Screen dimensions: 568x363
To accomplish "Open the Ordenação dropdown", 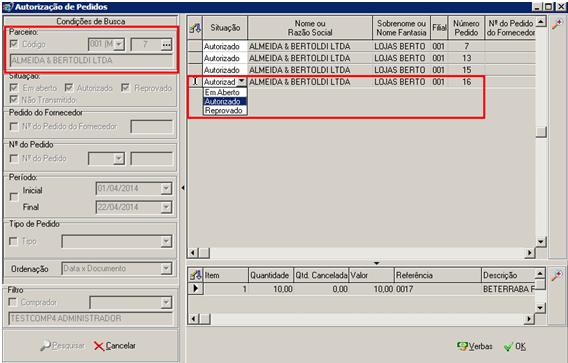I will (x=166, y=268).
